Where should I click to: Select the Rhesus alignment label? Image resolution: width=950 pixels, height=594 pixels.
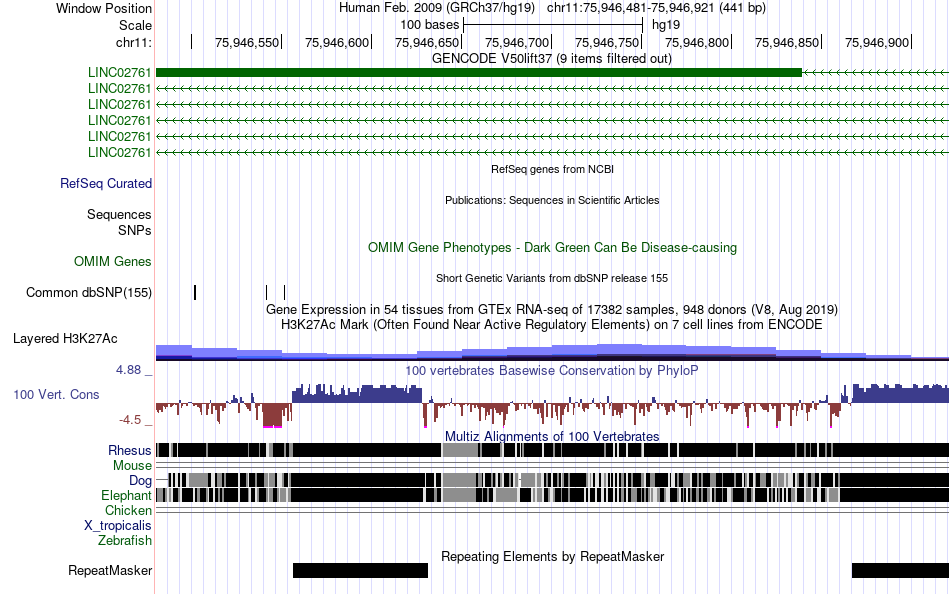(130, 450)
